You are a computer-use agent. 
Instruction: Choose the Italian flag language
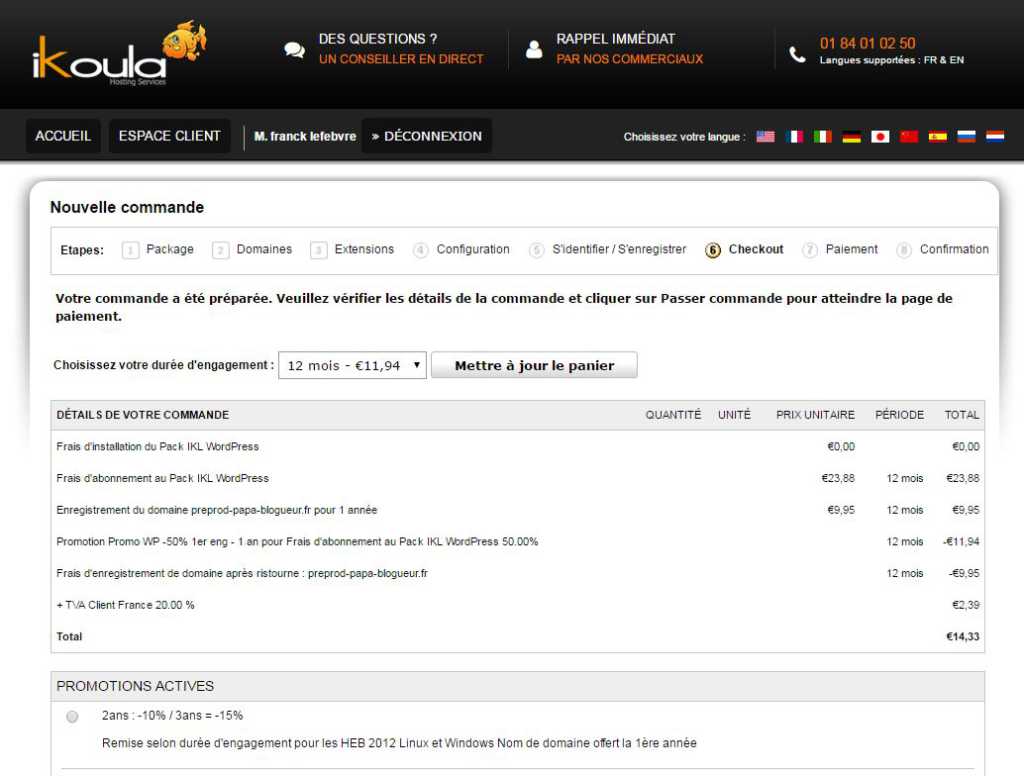822,137
